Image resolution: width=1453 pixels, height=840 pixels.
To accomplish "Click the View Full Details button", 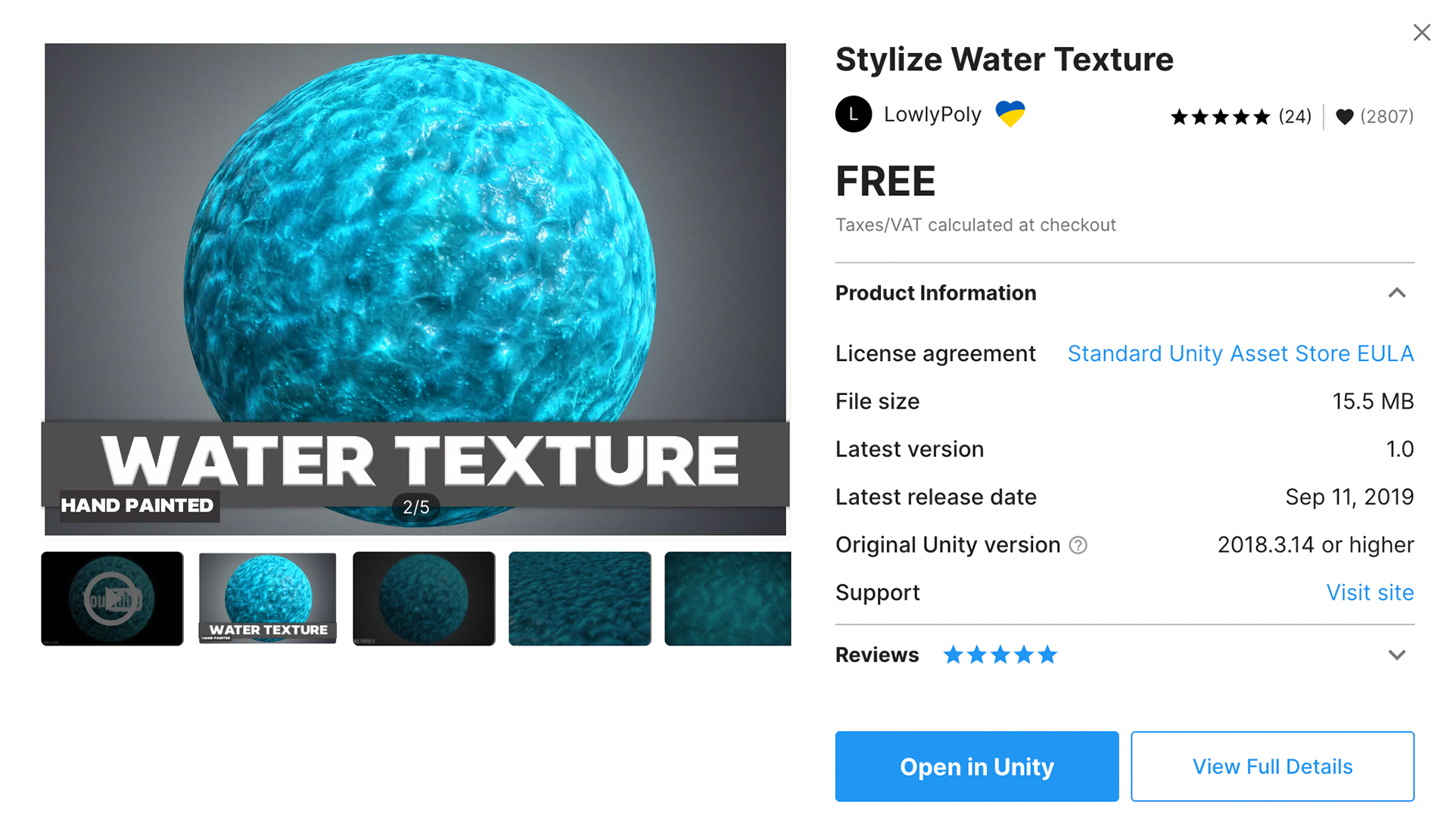I will click(1272, 767).
